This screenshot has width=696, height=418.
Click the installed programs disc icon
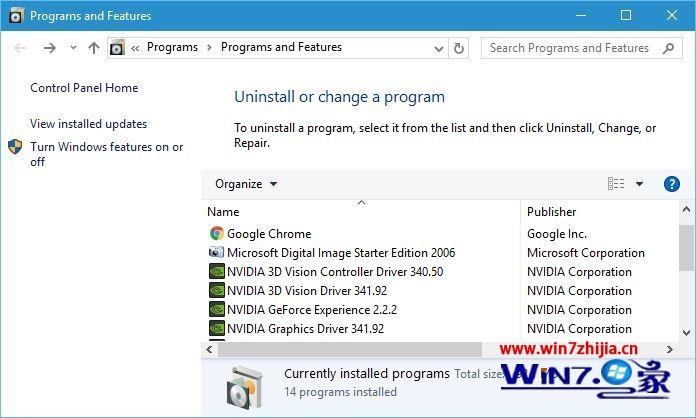(244, 387)
